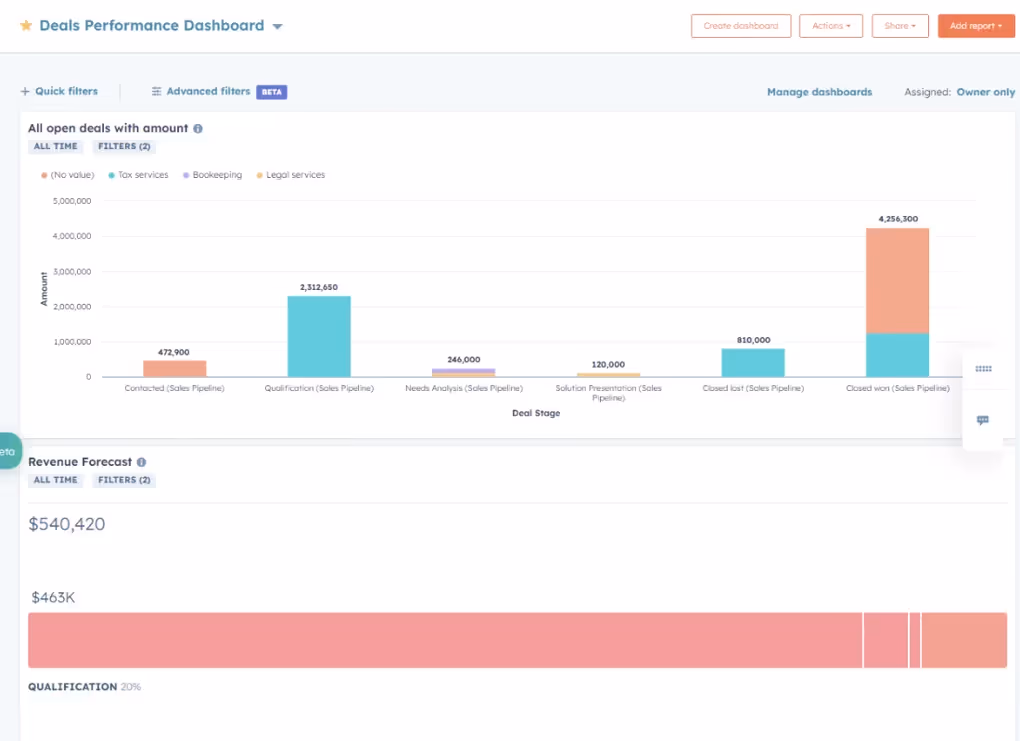Viewport: 1020px width, 741px height.
Task: Click the Create dashboard button
Action: pyautogui.click(x=740, y=26)
